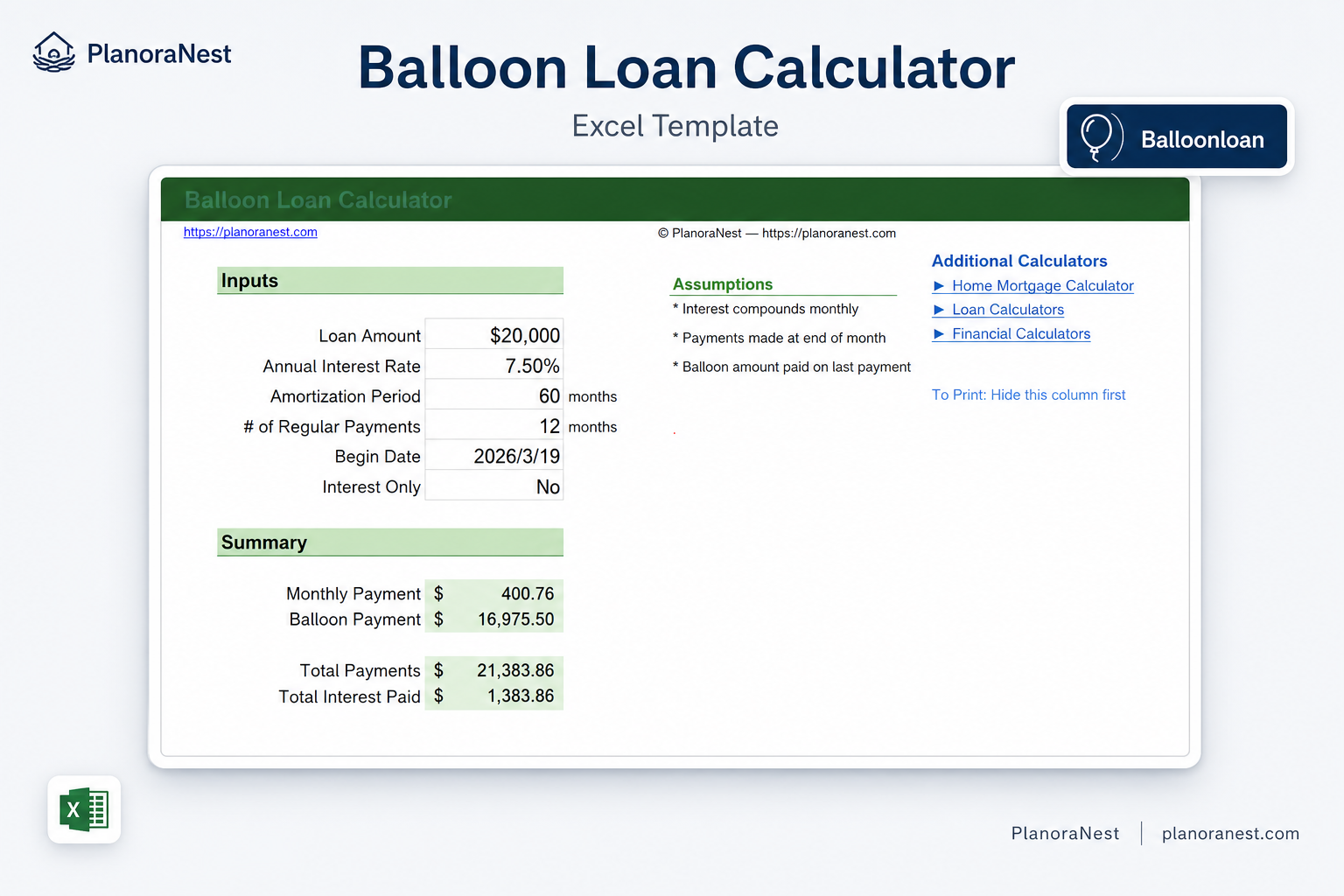
Task: Select the Interest Only No cell
Action: pos(493,486)
